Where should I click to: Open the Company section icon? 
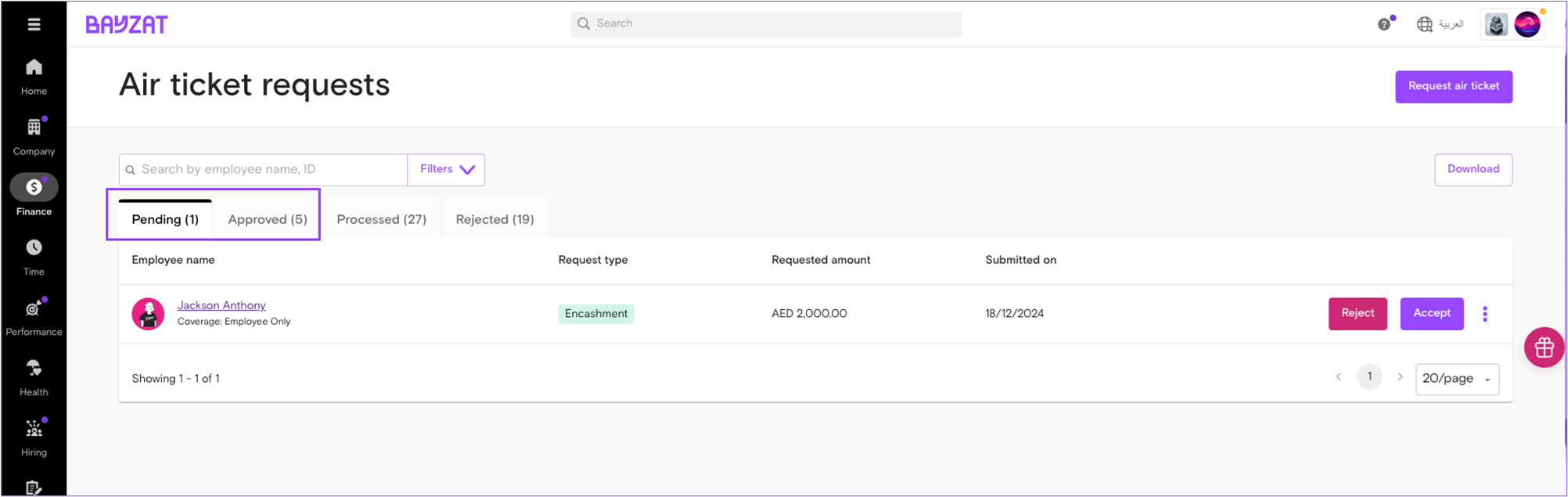tap(34, 128)
